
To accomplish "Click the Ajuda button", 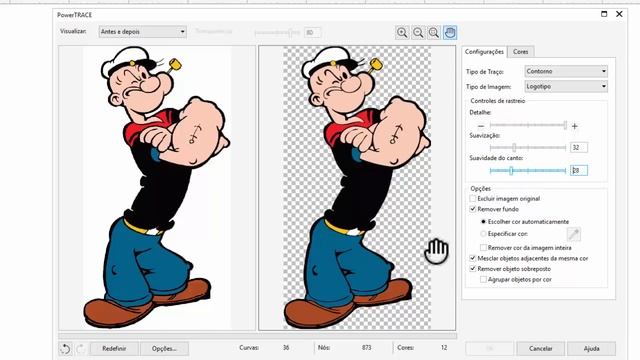I will coord(591,349).
